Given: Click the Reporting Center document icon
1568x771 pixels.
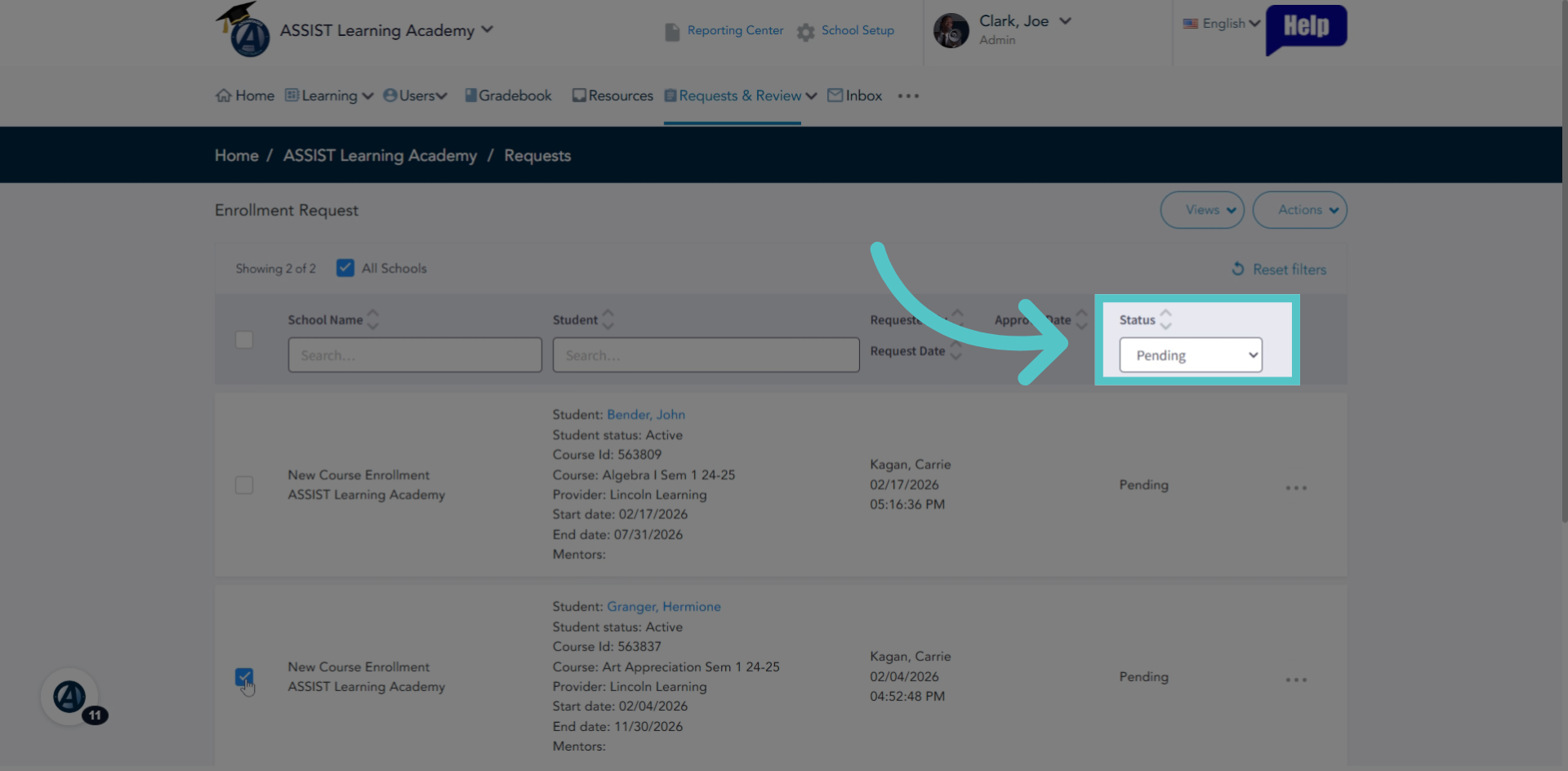Looking at the screenshot, I should (672, 32).
